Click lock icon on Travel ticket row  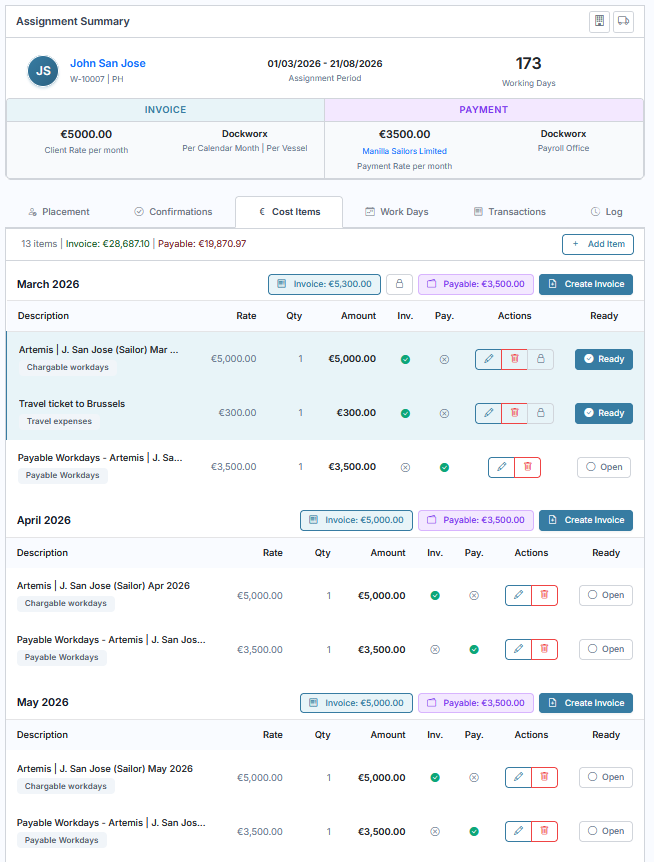(x=541, y=413)
